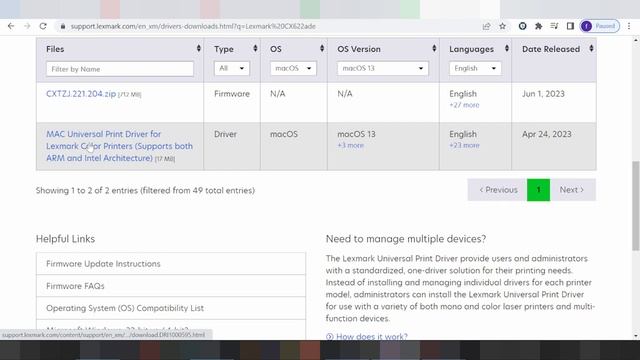Open MAC Universal Print Driver link
640x360 pixels.
(119, 146)
